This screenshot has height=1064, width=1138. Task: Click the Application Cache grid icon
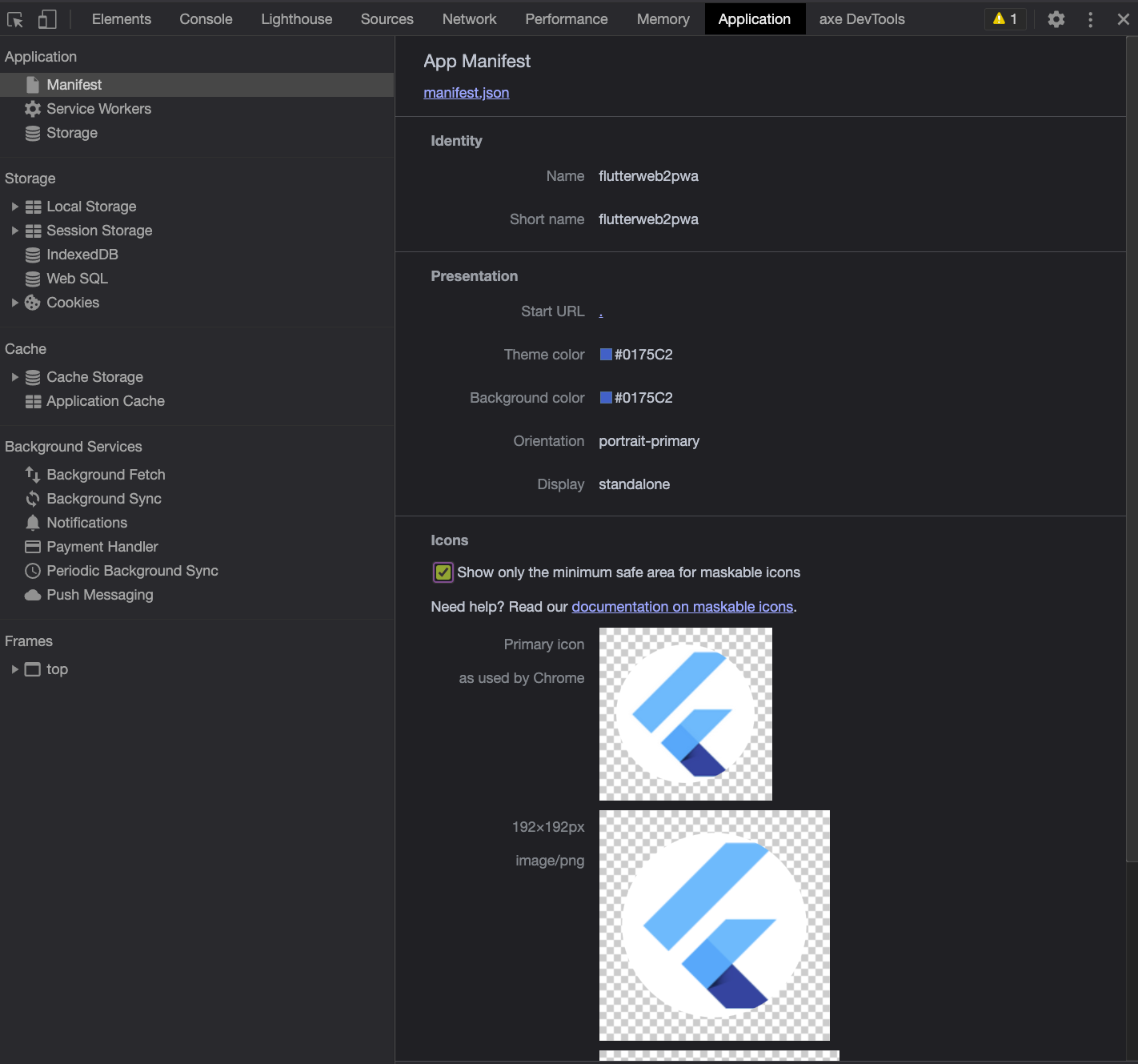[33, 401]
